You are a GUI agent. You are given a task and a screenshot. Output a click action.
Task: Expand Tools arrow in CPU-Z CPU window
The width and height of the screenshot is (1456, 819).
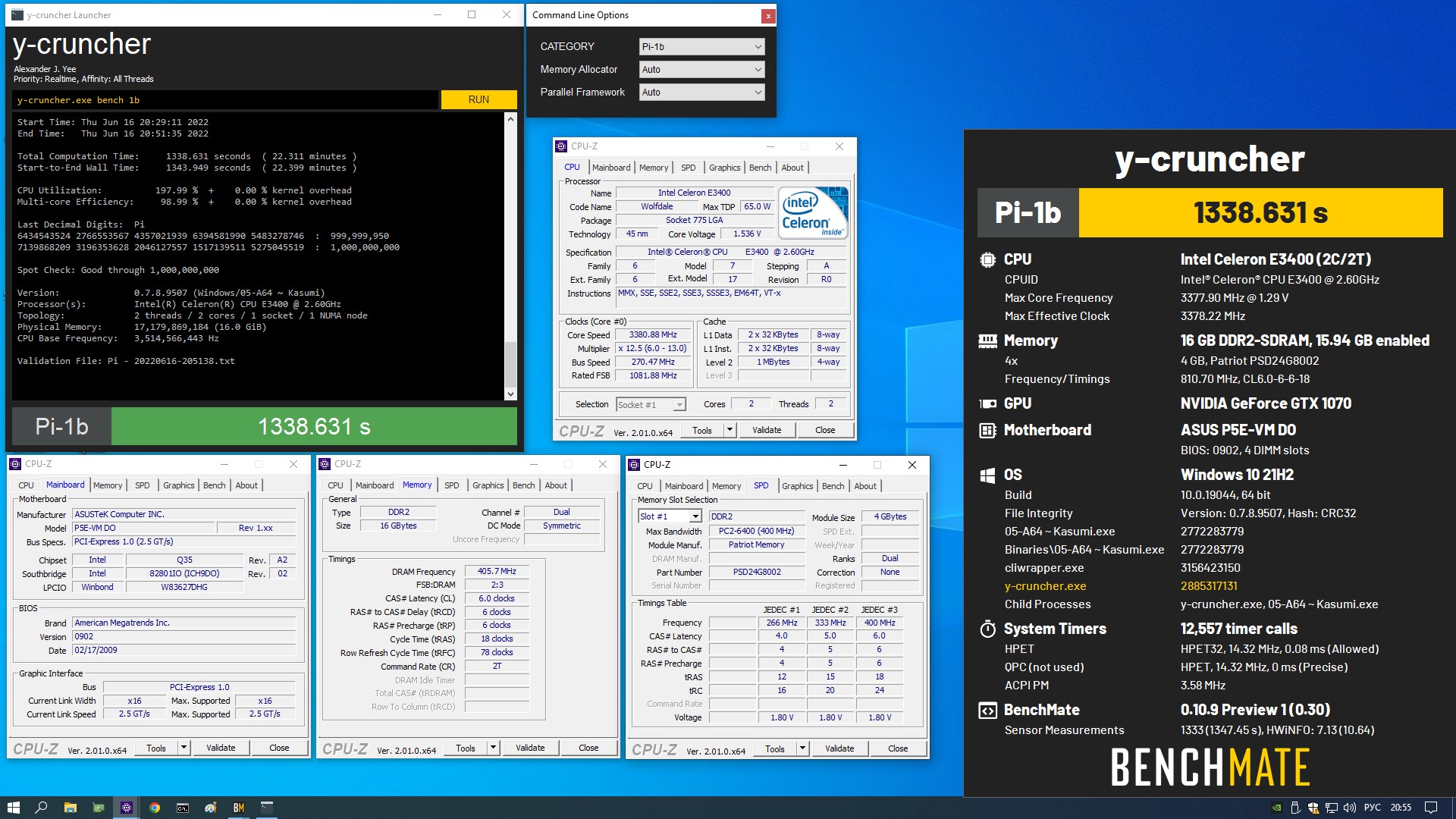[730, 430]
